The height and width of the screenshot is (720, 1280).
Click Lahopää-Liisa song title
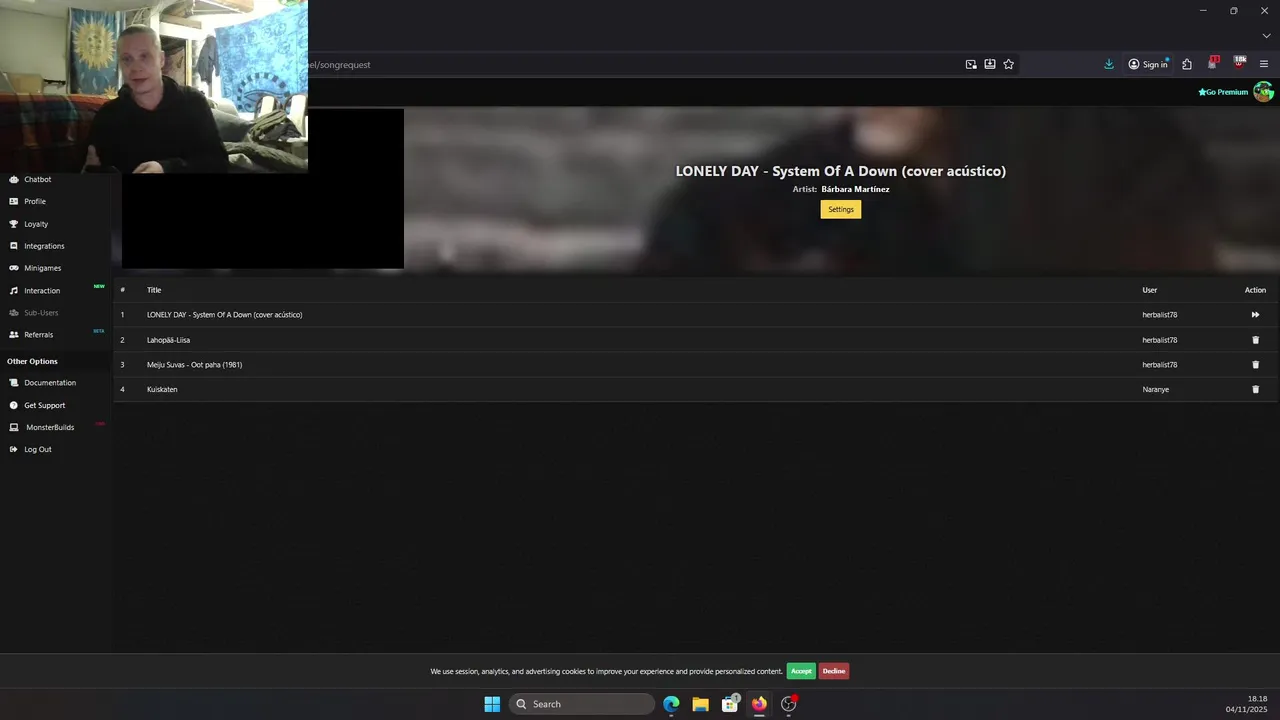168,340
